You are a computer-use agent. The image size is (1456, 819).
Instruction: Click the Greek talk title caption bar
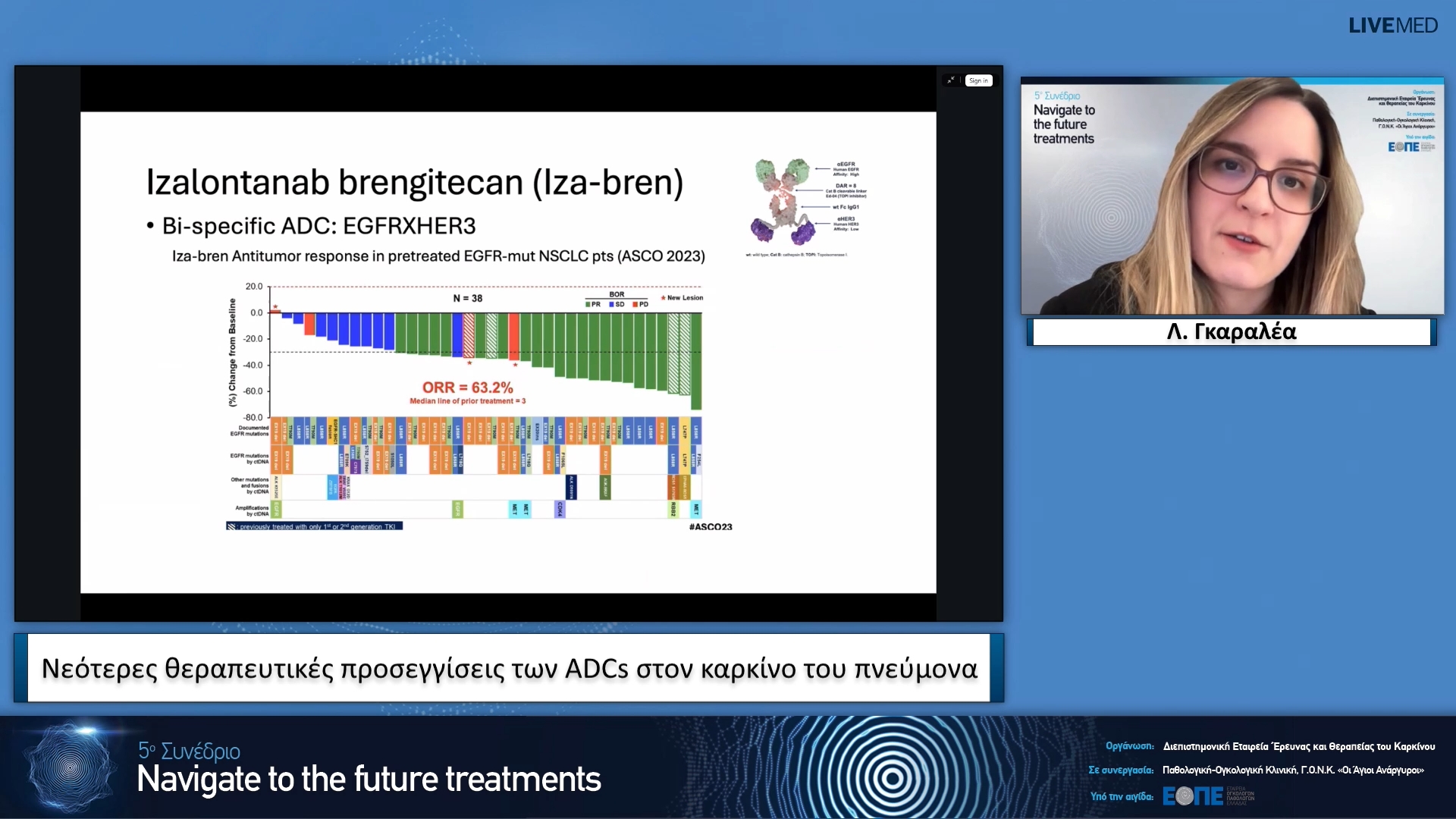coord(509,668)
